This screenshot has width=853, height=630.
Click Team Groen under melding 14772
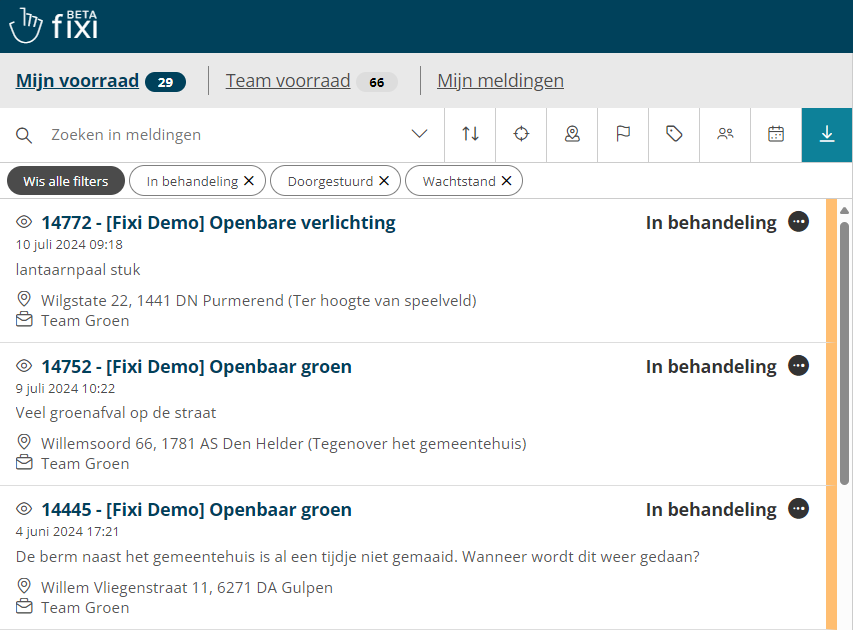[x=85, y=320]
